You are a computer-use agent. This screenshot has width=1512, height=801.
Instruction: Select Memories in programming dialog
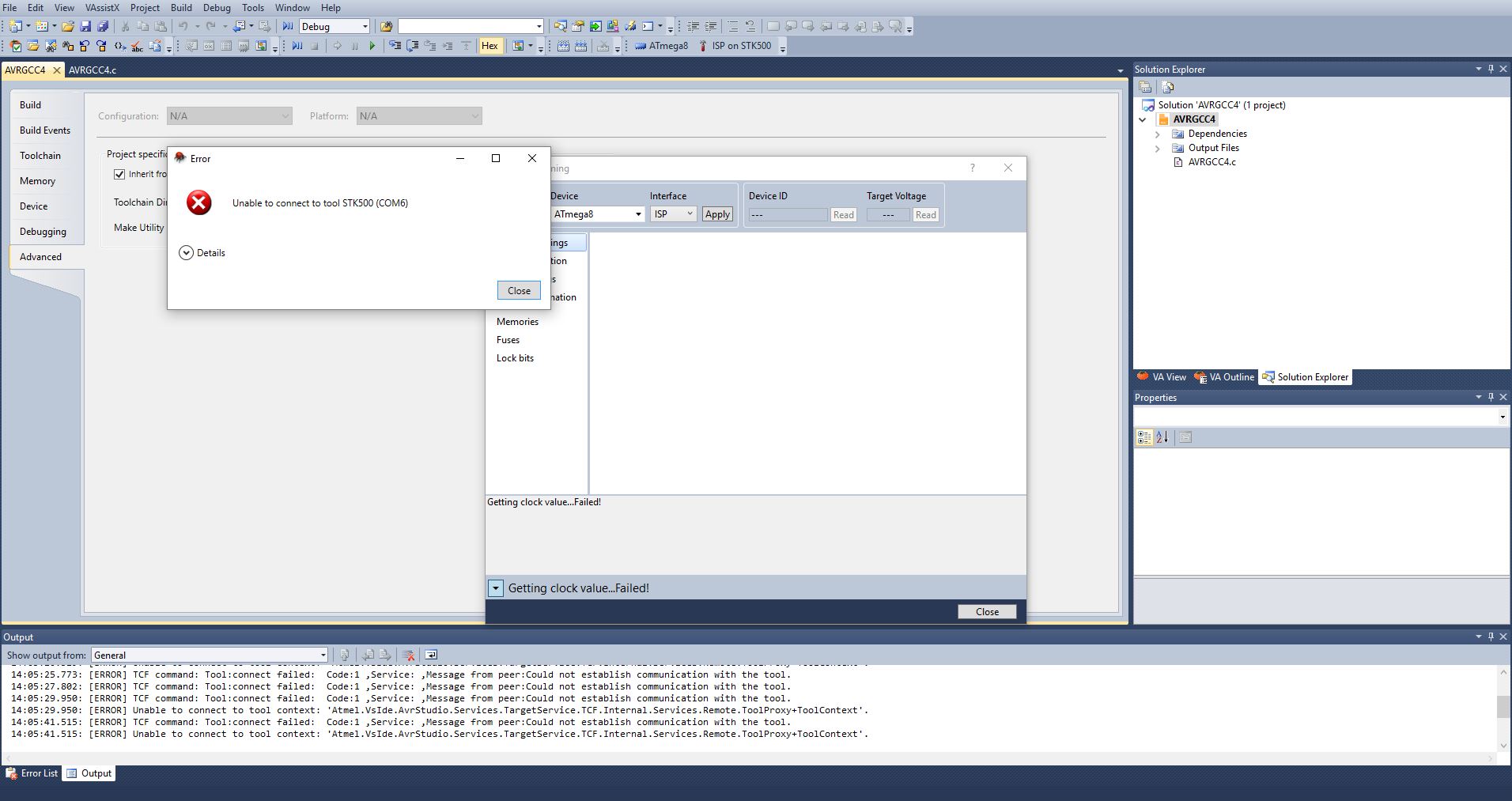click(x=517, y=322)
